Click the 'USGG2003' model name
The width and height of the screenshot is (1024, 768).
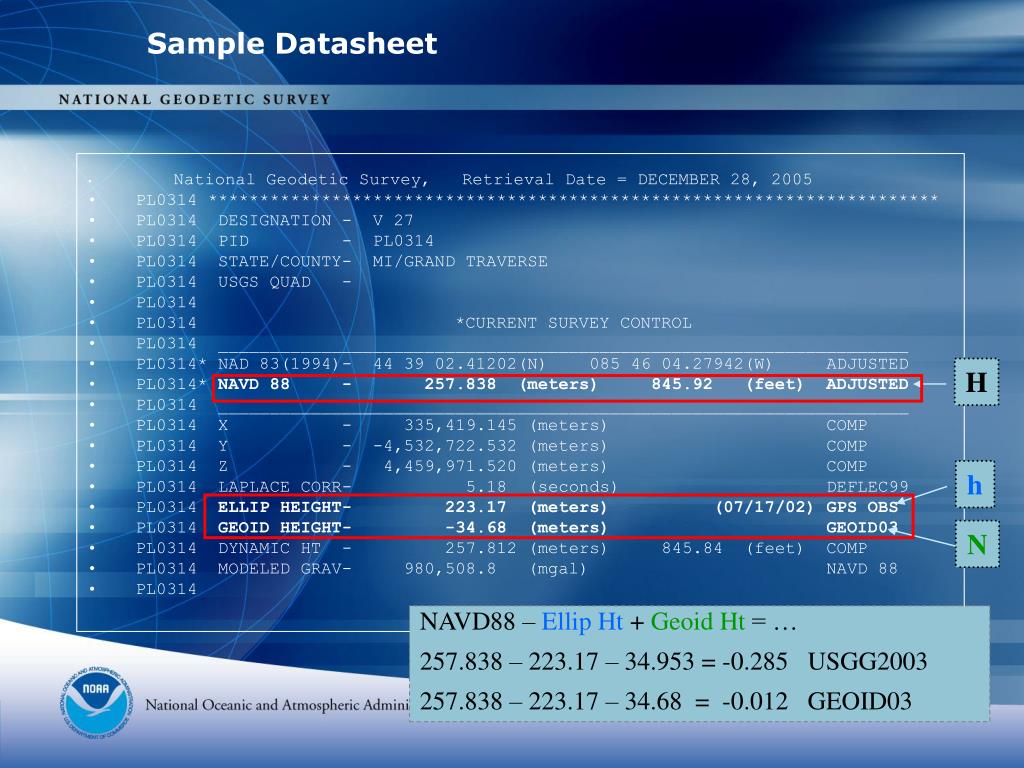click(x=867, y=662)
